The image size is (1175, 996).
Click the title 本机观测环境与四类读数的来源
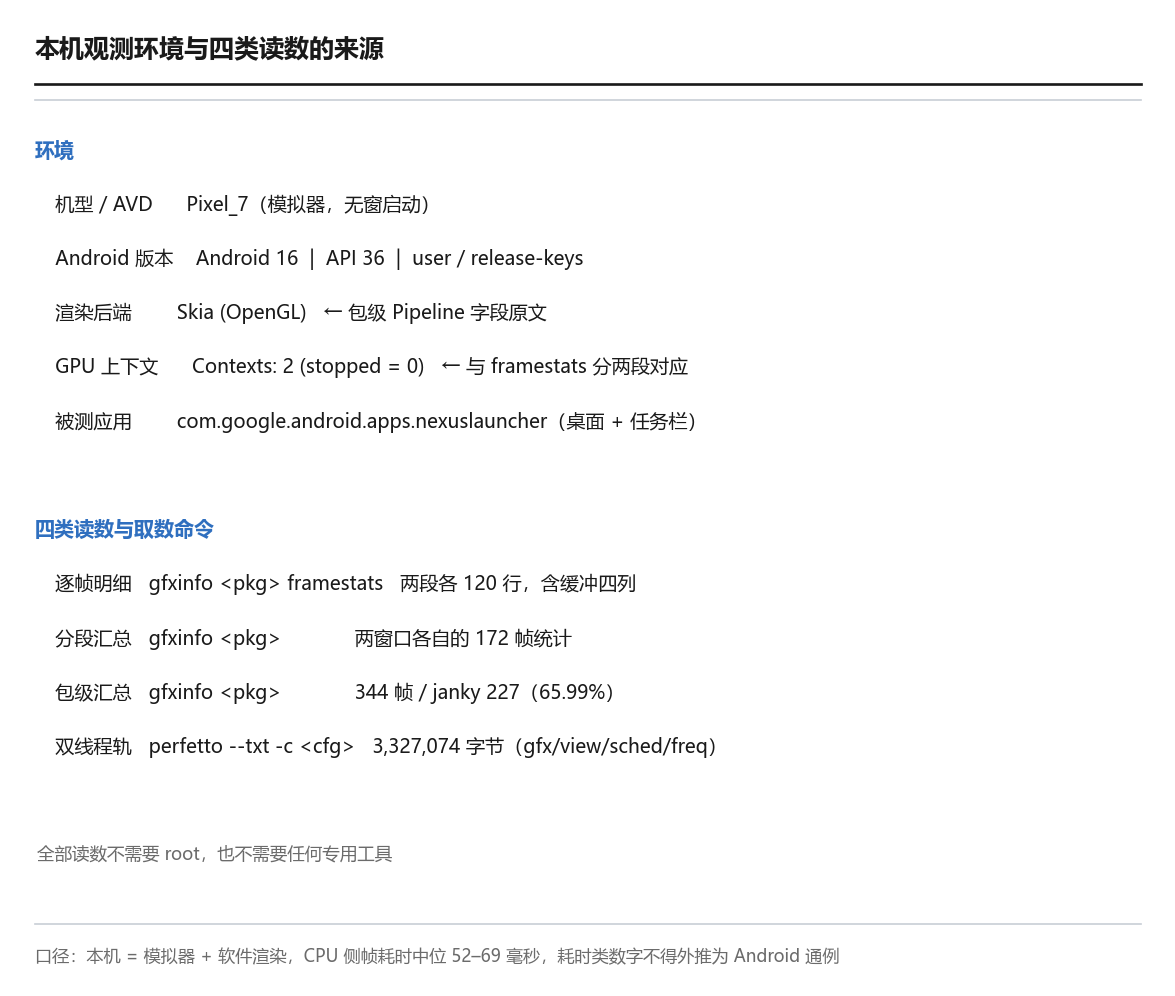[x=209, y=49]
